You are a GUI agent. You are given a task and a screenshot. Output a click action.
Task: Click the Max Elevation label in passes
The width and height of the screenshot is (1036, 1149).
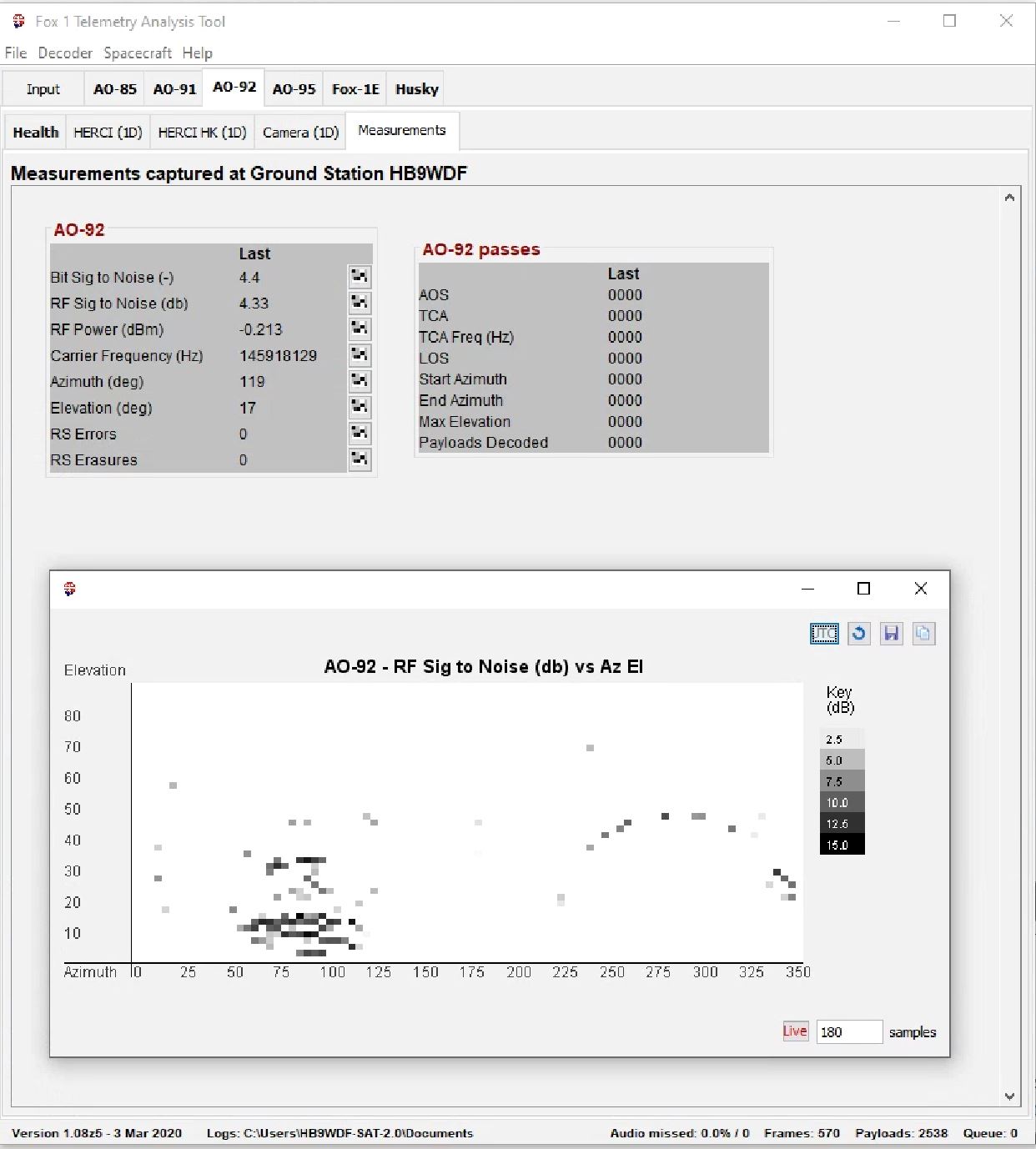[x=465, y=422]
